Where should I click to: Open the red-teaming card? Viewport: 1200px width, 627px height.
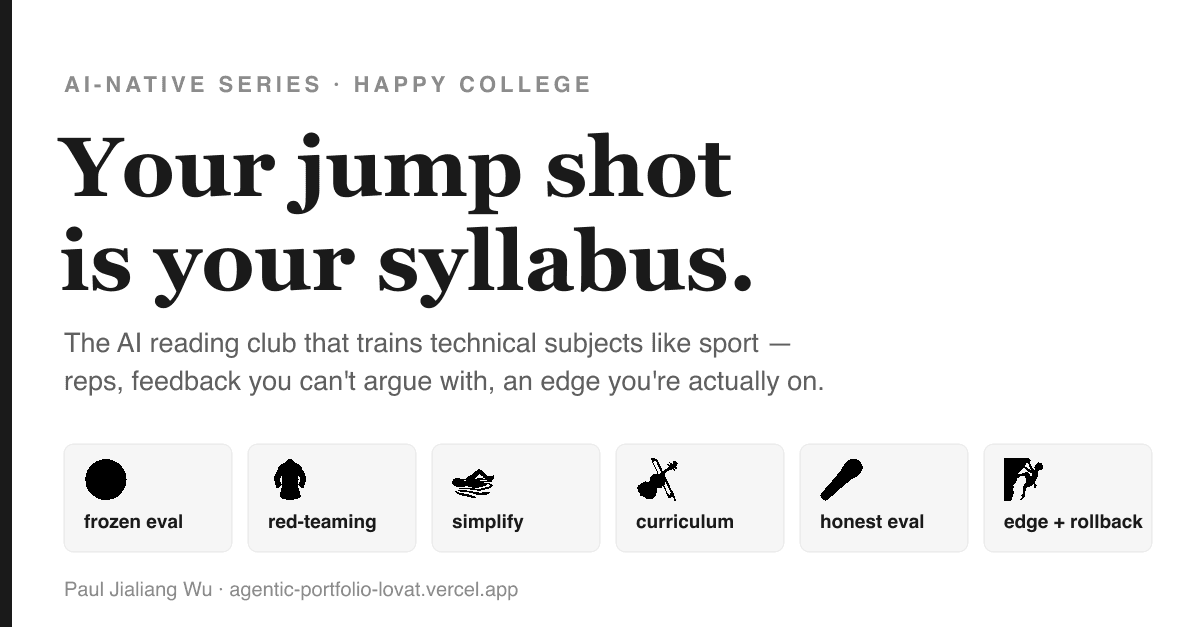332,498
